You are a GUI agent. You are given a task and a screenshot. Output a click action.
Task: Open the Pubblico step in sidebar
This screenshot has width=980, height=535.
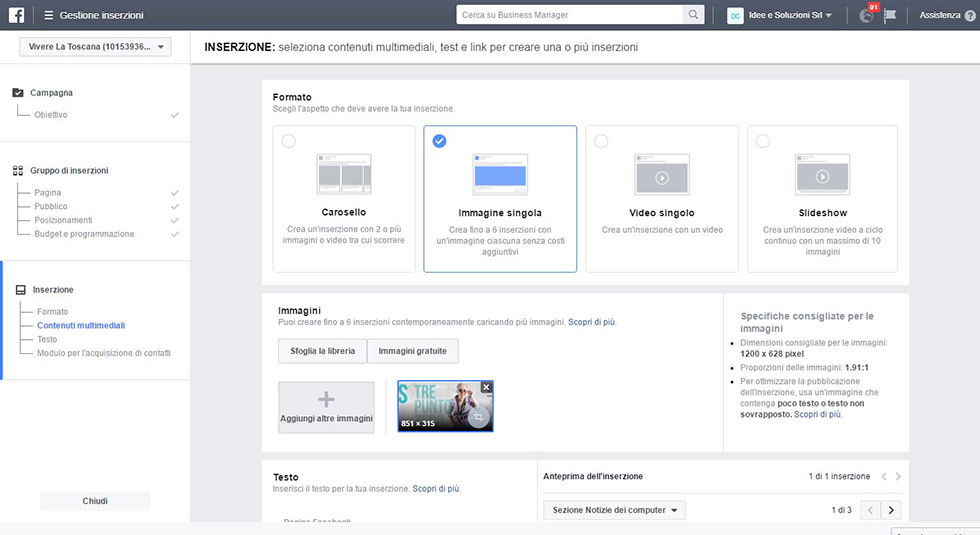pyautogui.click(x=51, y=206)
